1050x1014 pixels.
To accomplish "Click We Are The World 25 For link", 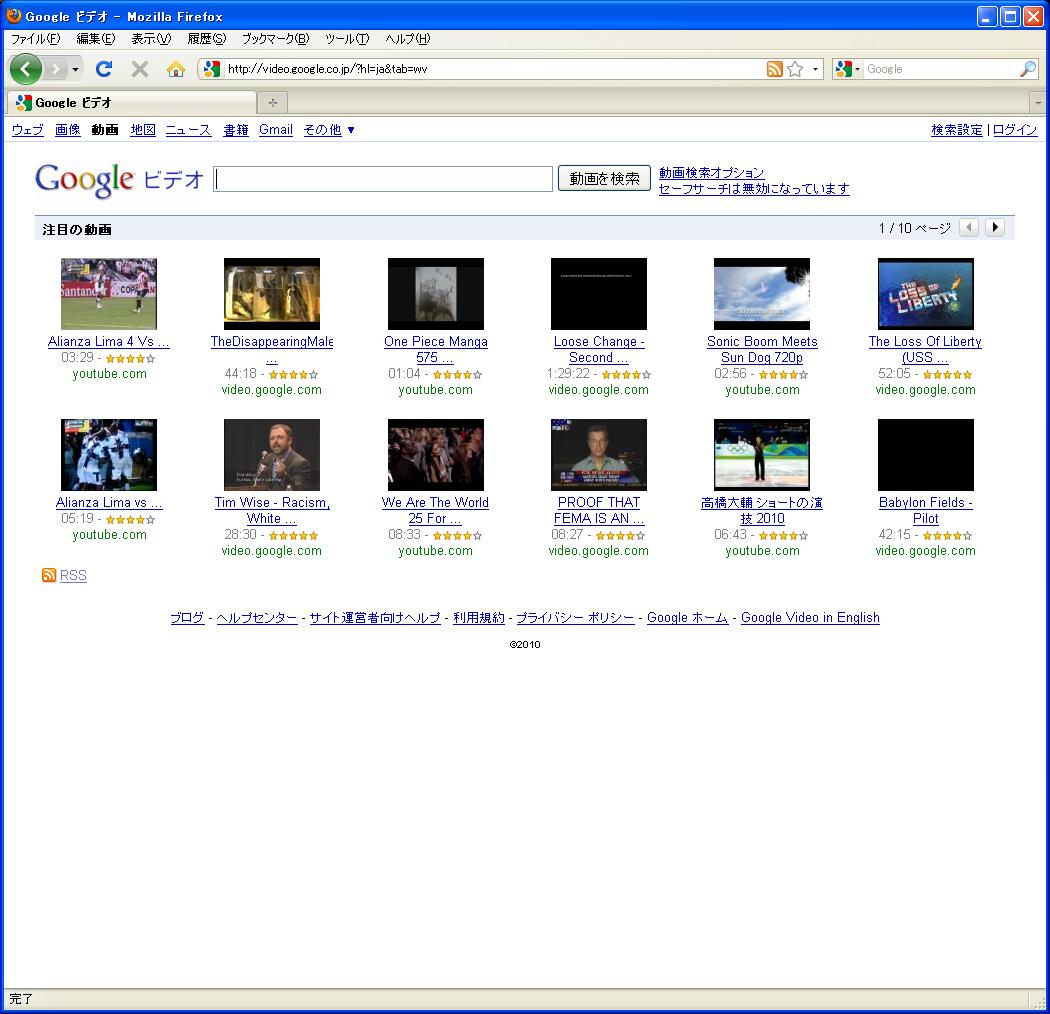I will click(435, 510).
